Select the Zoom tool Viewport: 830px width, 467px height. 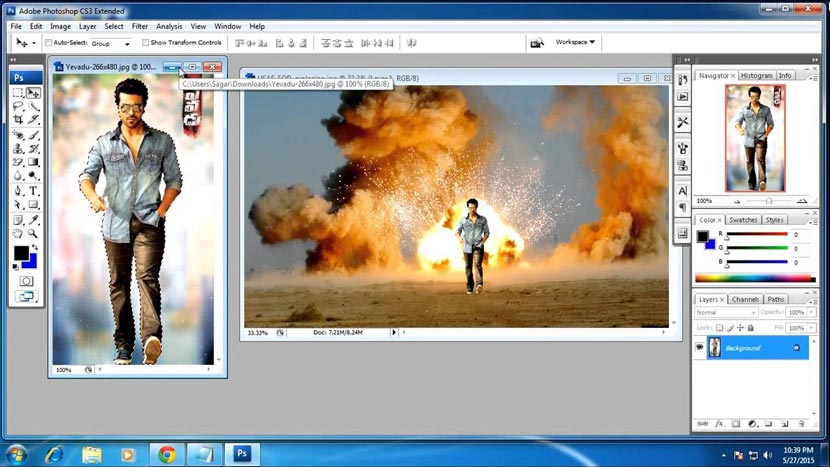tap(33, 234)
